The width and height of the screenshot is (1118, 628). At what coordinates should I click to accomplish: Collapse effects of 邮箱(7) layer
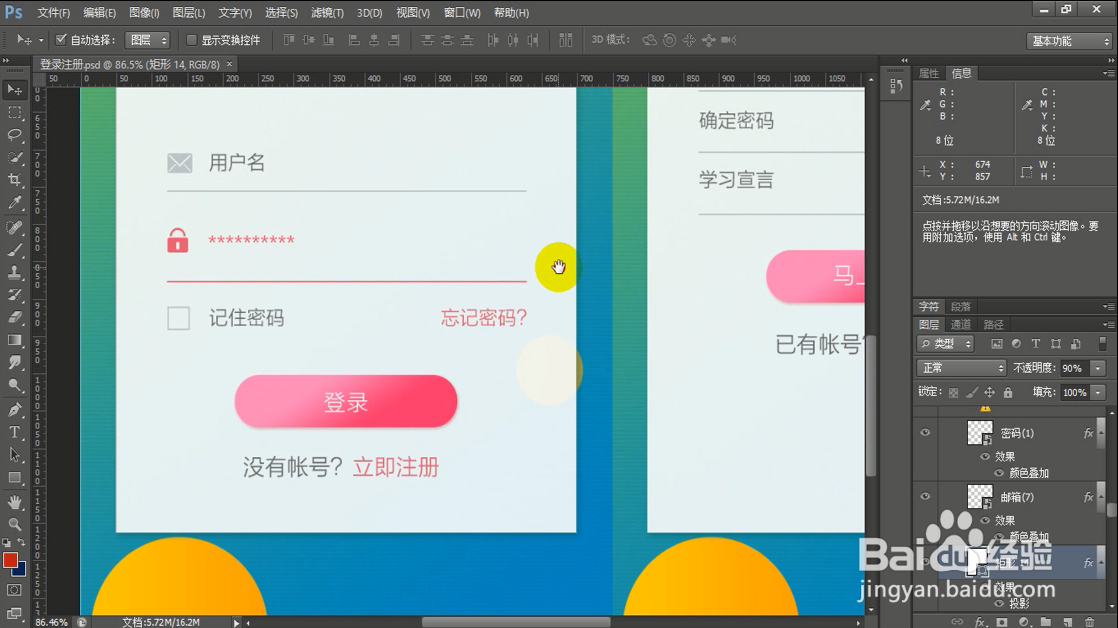point(1101,497)
